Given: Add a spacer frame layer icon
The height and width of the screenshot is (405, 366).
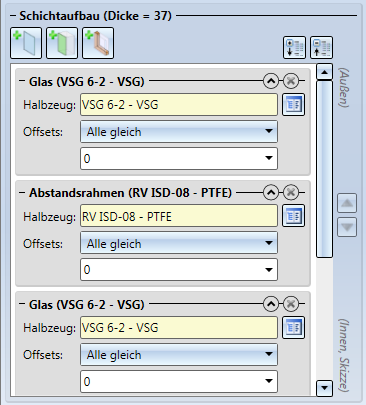Looking at the screenshot, I should 98,43.
